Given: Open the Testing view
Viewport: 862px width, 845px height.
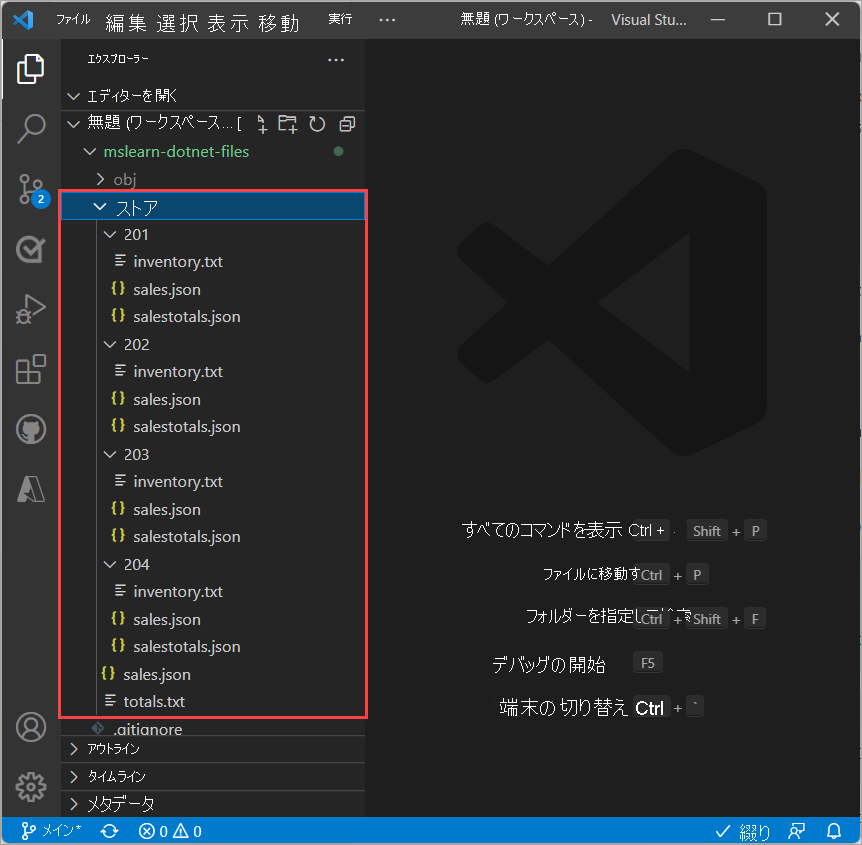Looking at the screenshot, I should pyautogui.click(x=31, y=249).
